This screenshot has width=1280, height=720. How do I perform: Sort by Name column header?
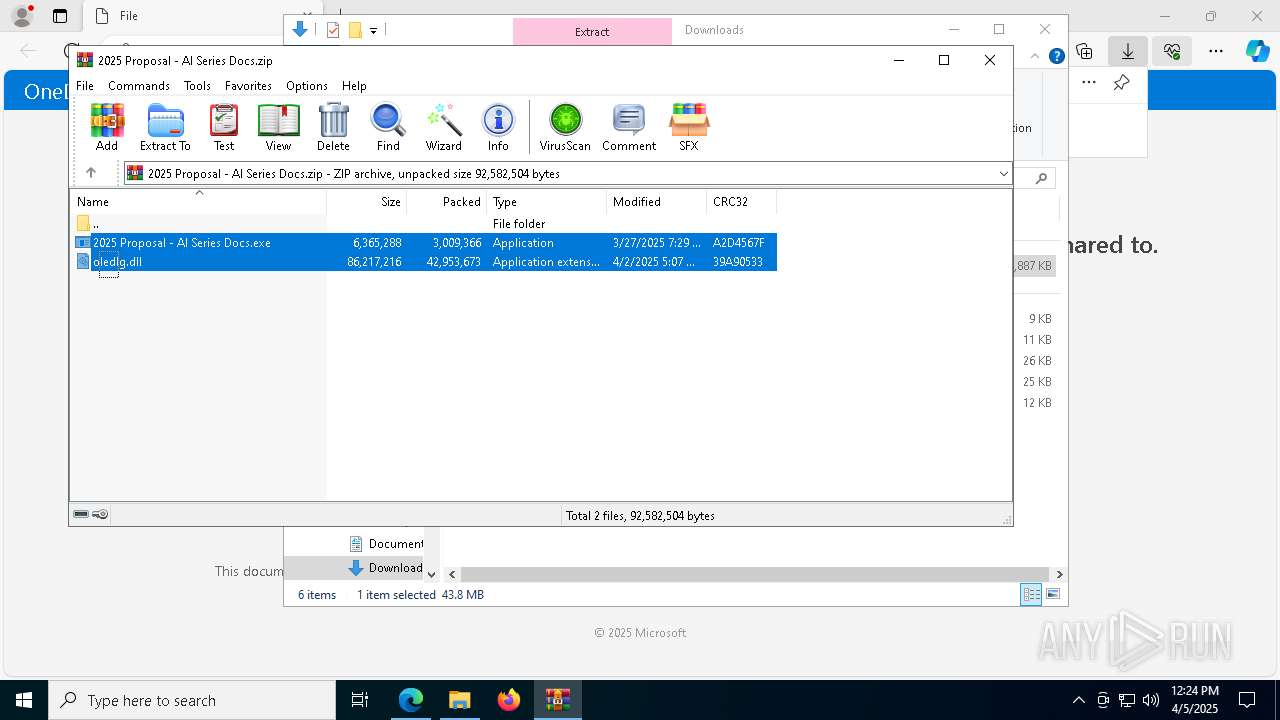click(198, 202)
